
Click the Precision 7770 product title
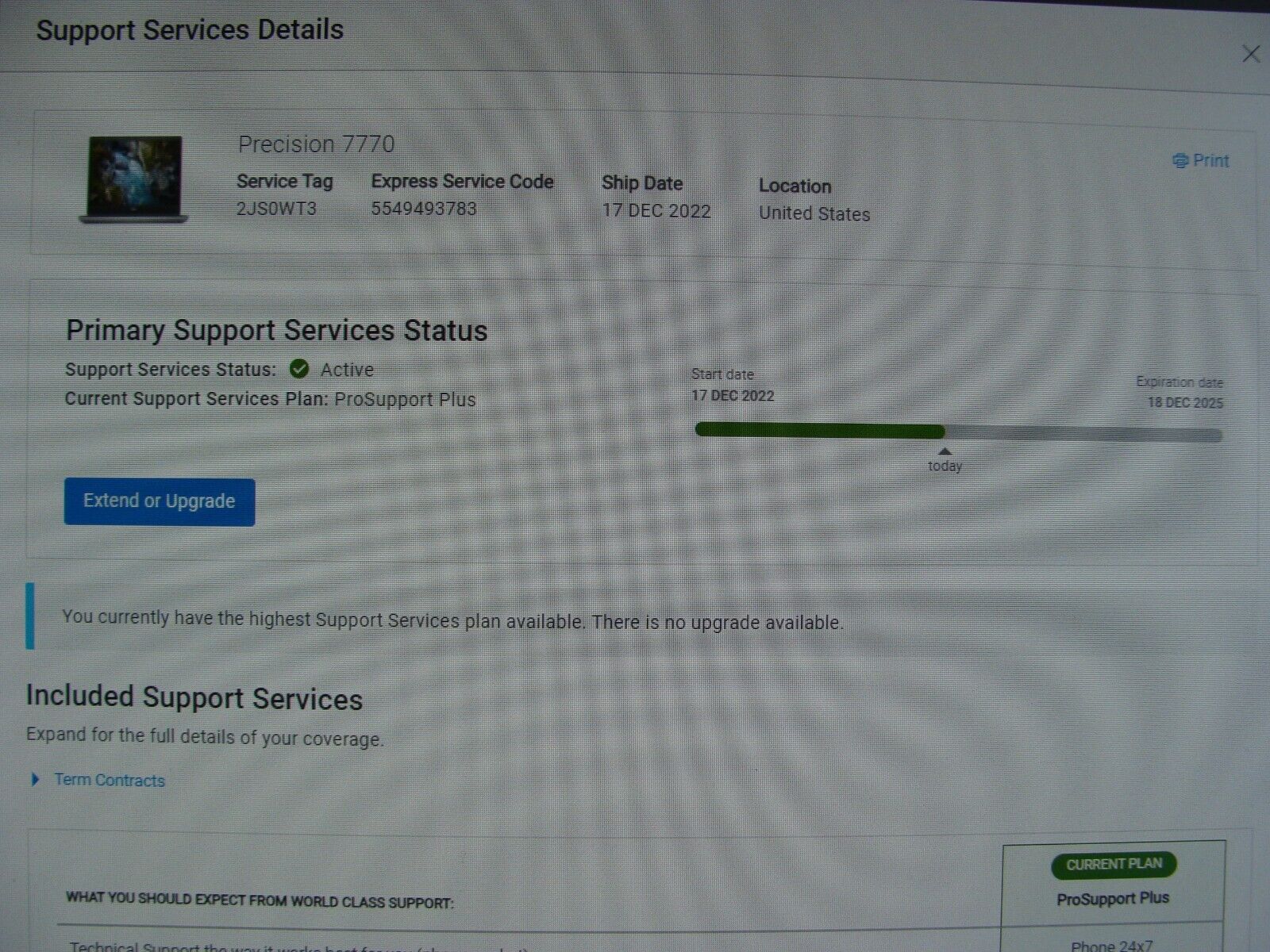[x=316, y=144]
